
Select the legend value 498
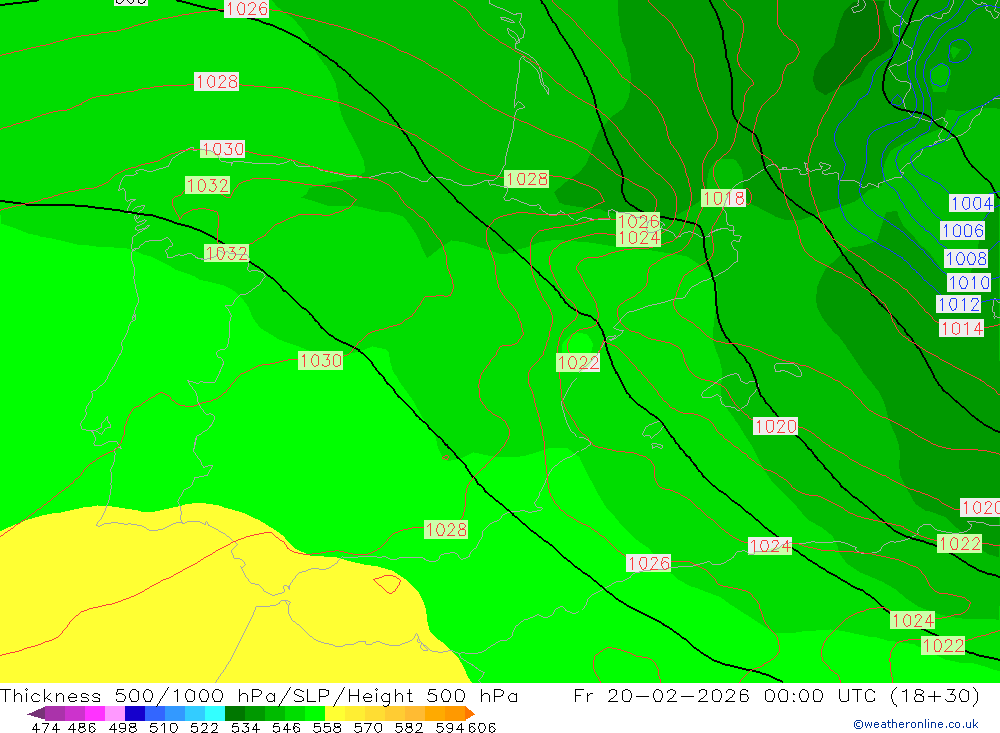[123, 727]
